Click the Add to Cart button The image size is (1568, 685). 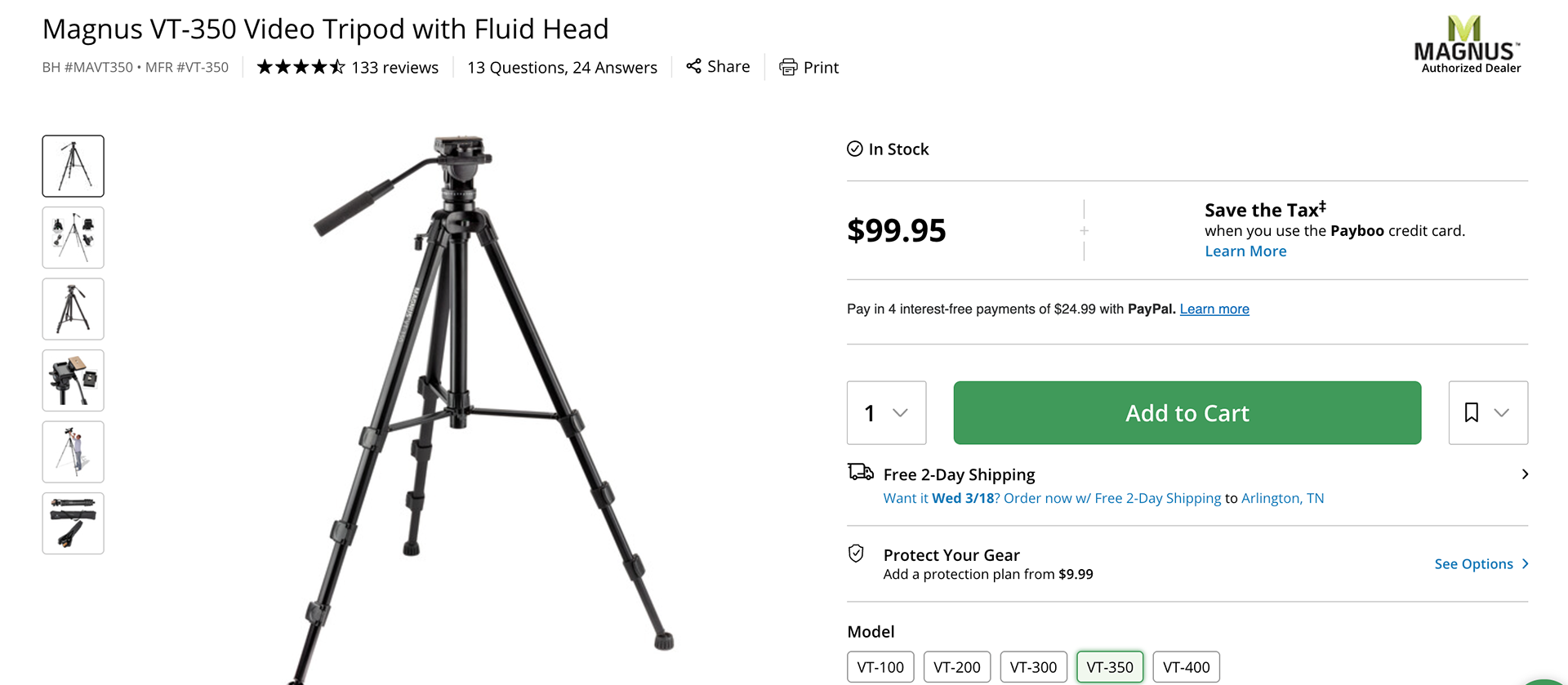click(1187, 413)
